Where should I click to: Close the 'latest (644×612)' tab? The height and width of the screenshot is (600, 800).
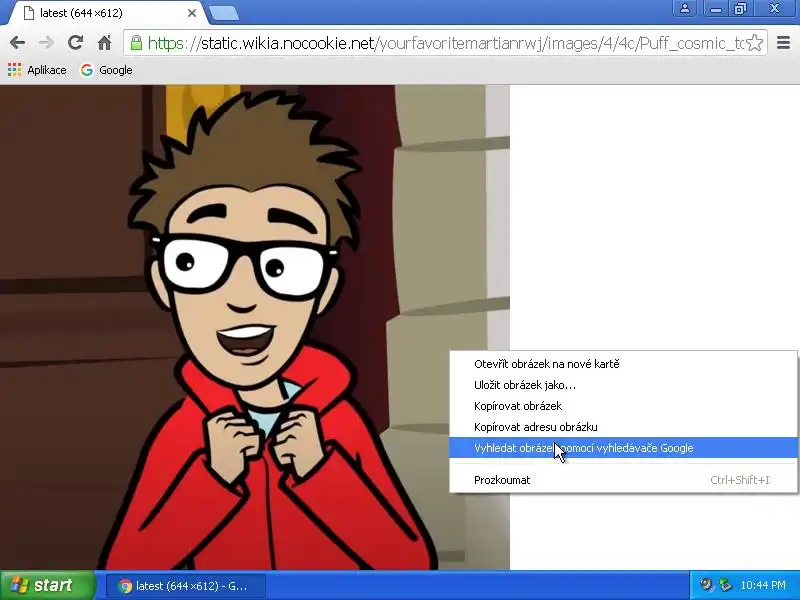(192, 13)
